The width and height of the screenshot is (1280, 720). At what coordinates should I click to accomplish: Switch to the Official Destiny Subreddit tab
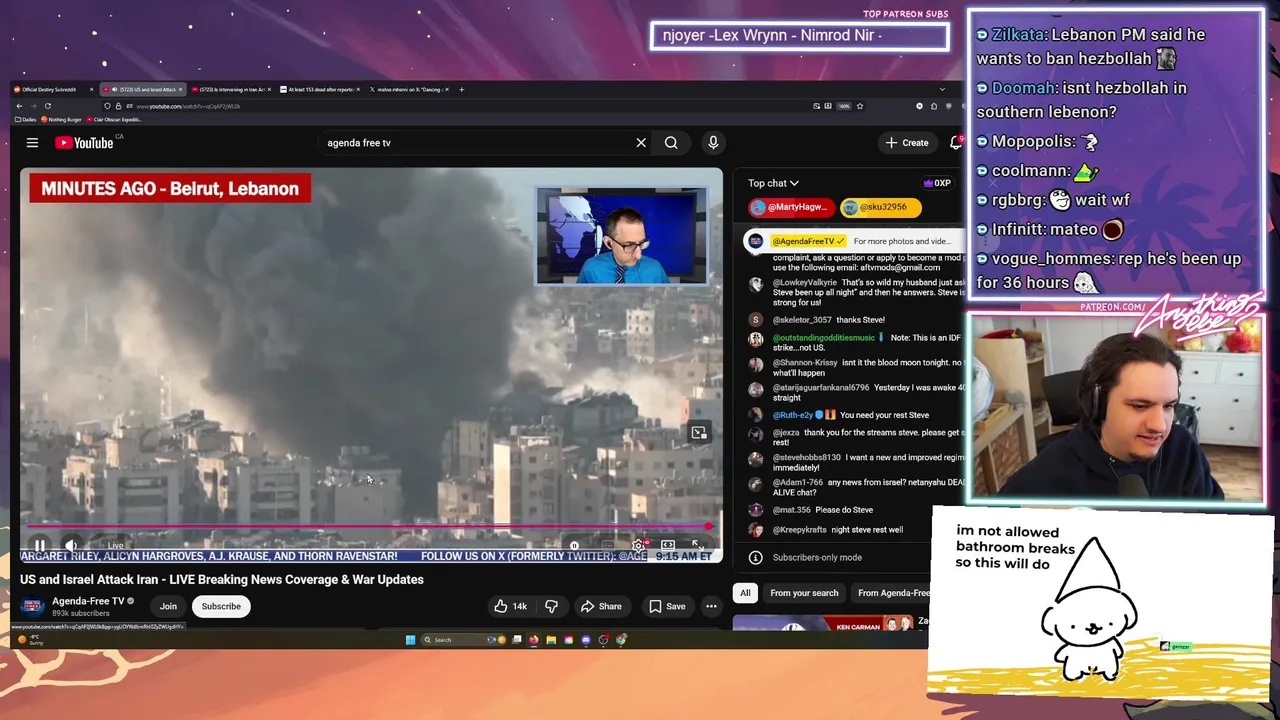(x=54, y=89)
